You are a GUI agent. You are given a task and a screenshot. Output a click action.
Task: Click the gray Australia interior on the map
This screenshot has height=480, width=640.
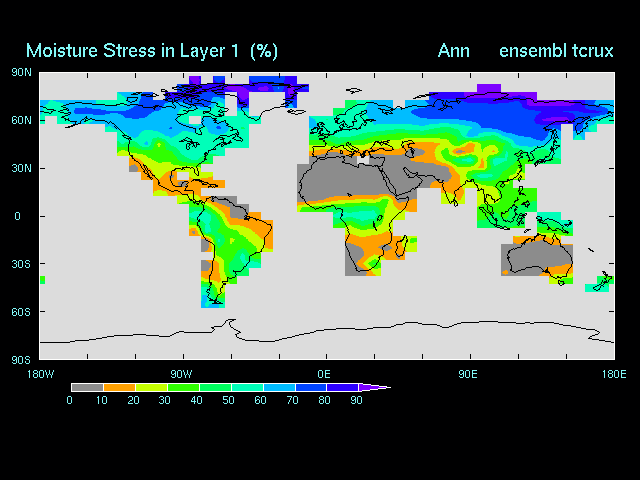(537, 257)
